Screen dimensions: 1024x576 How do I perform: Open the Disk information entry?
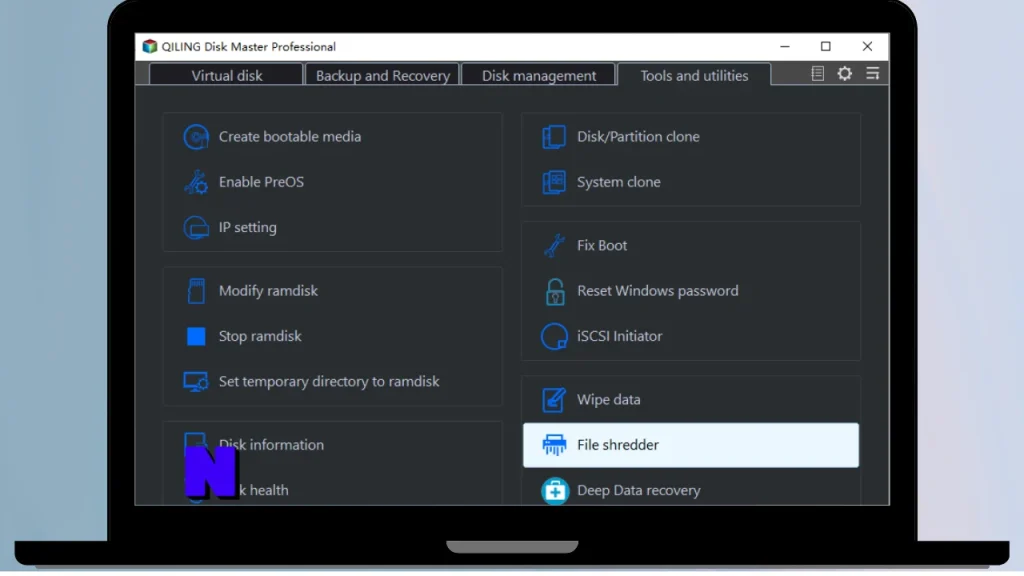pyautogui.click(x=272, y=445)
